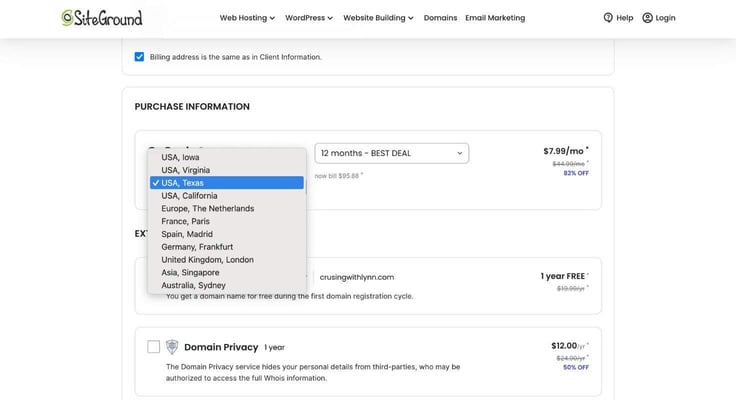Click the Help question mark icon
The image size is (736, 400).
[608, 18]
